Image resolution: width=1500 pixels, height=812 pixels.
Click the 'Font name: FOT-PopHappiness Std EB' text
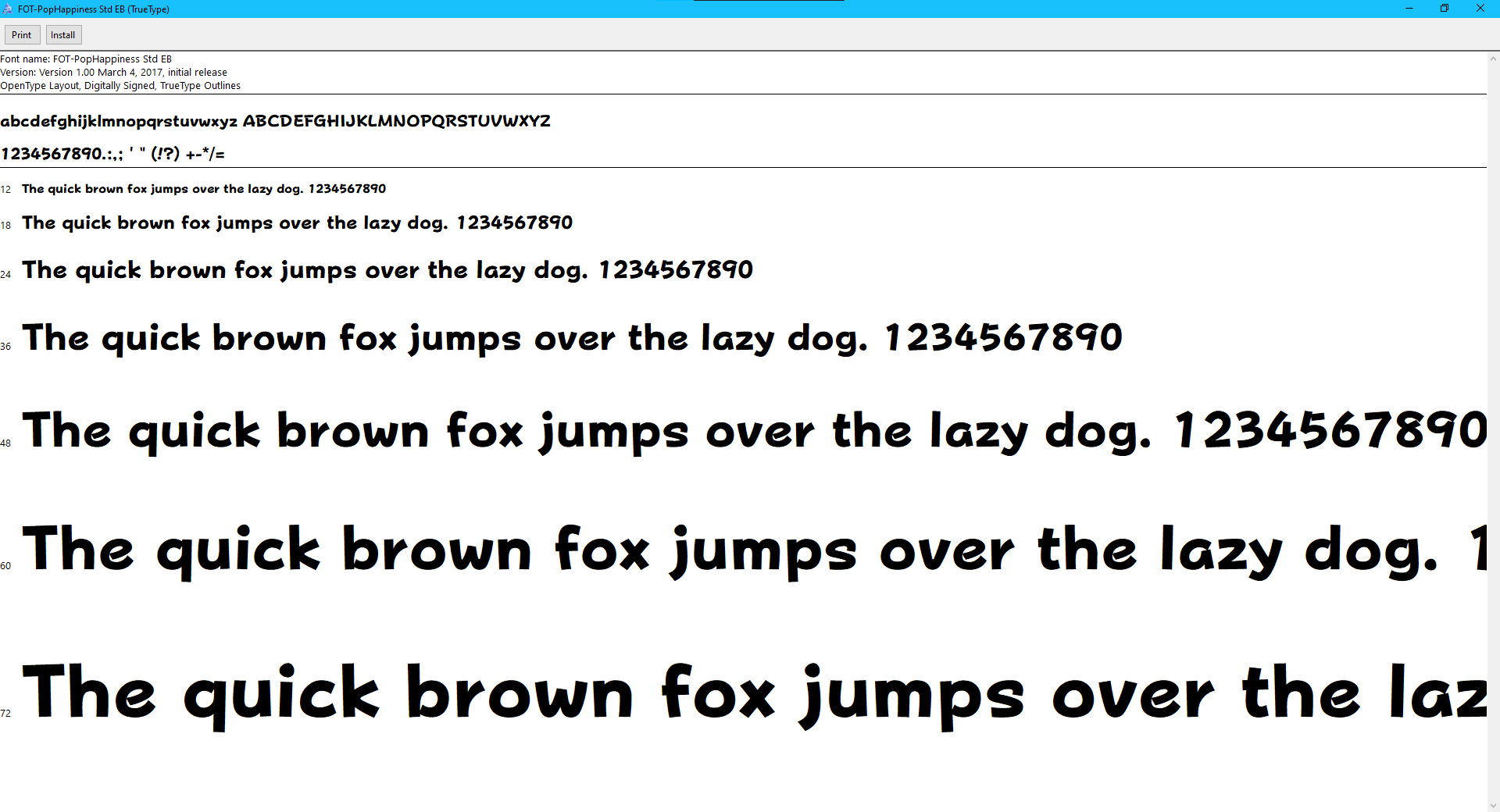[x=86, y=59]
